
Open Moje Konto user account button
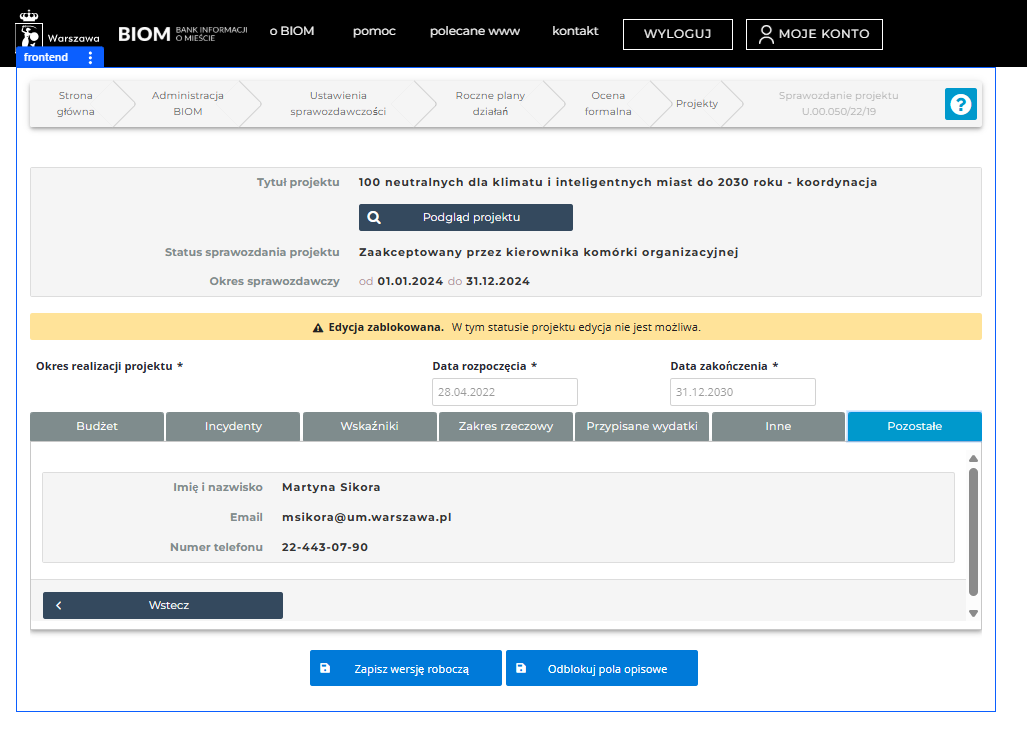[x=814, y=34]
